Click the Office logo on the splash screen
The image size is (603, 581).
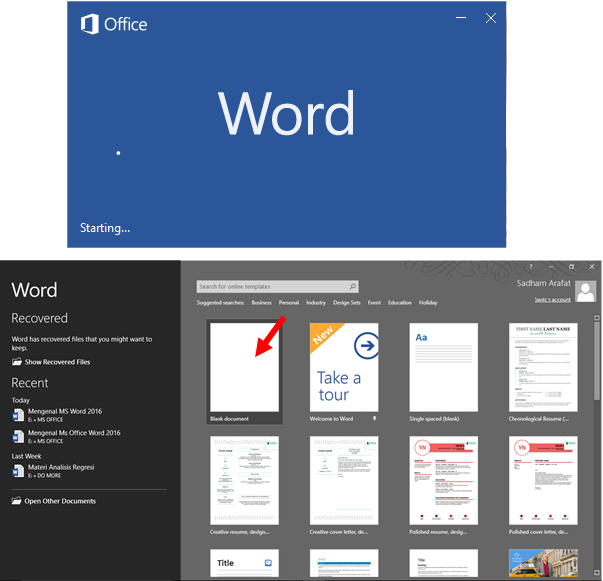pos(90,24)
